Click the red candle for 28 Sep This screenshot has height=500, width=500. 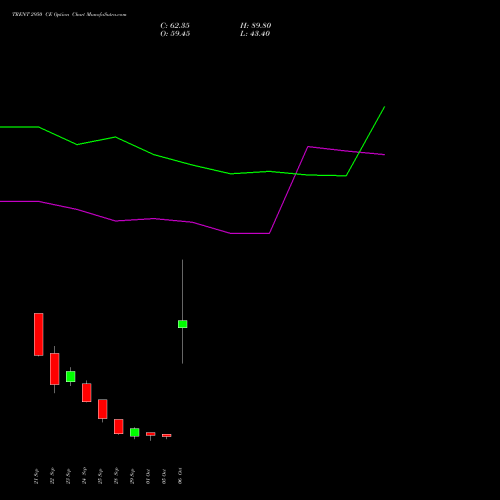[x=119, y=426]
